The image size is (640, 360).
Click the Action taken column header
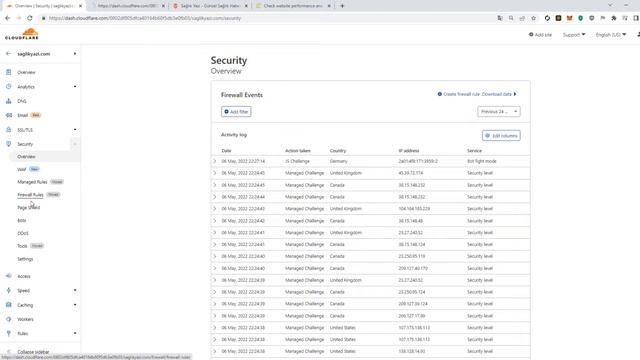tap(298, 151)
